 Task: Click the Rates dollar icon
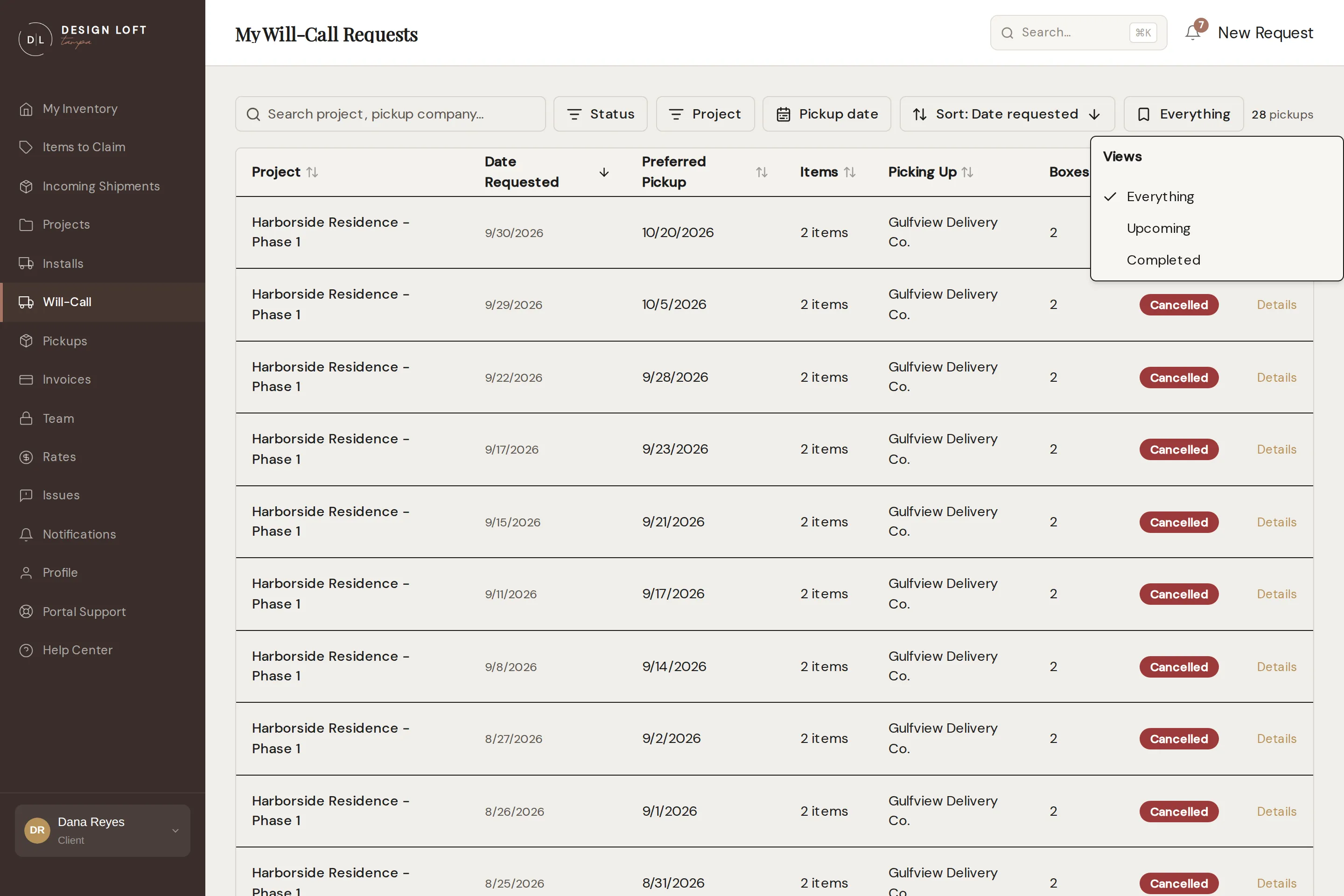pos(26,456)
